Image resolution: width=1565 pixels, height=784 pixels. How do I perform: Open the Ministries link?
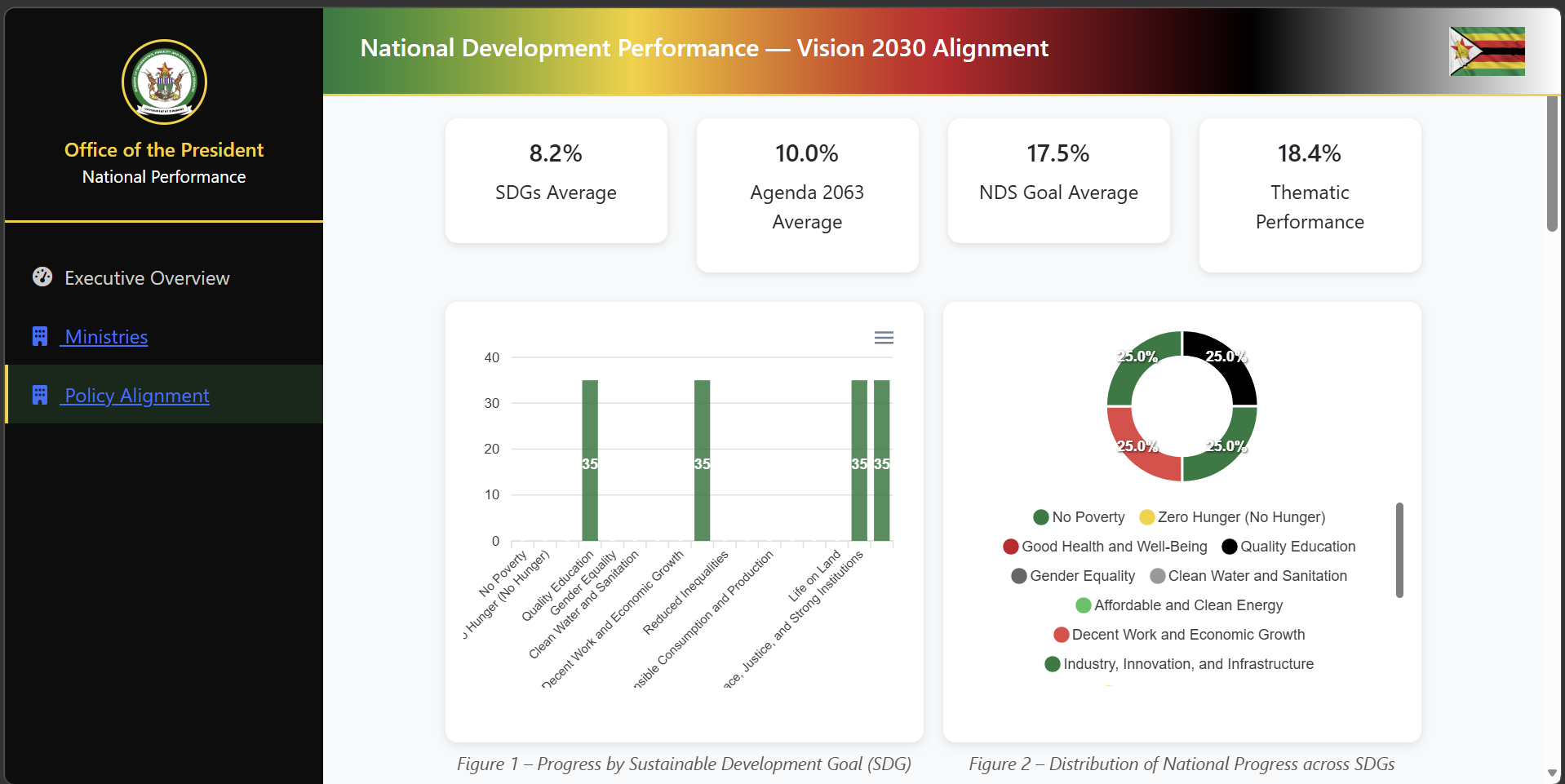[106, 336]
